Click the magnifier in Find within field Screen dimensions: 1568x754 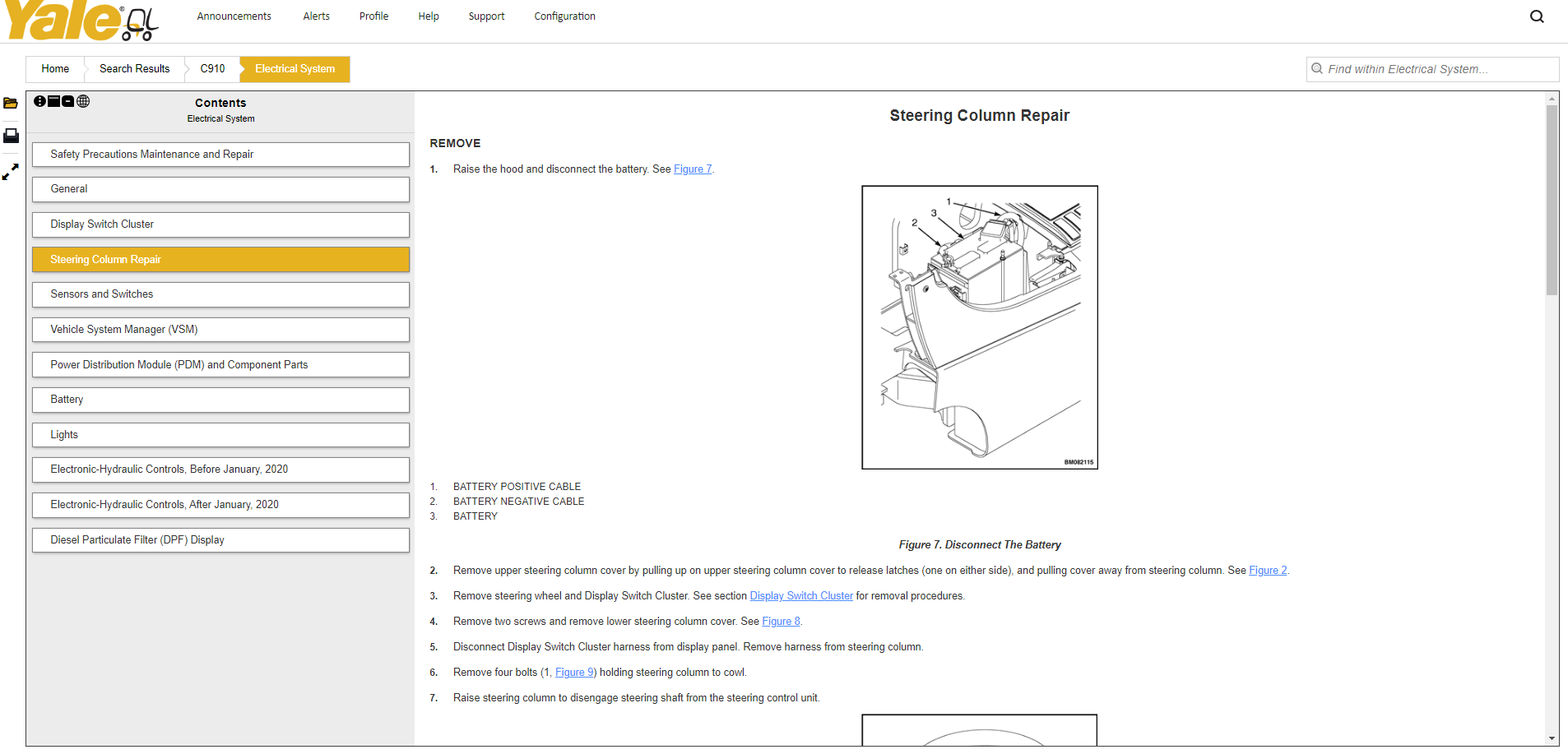coord(1317,69)
